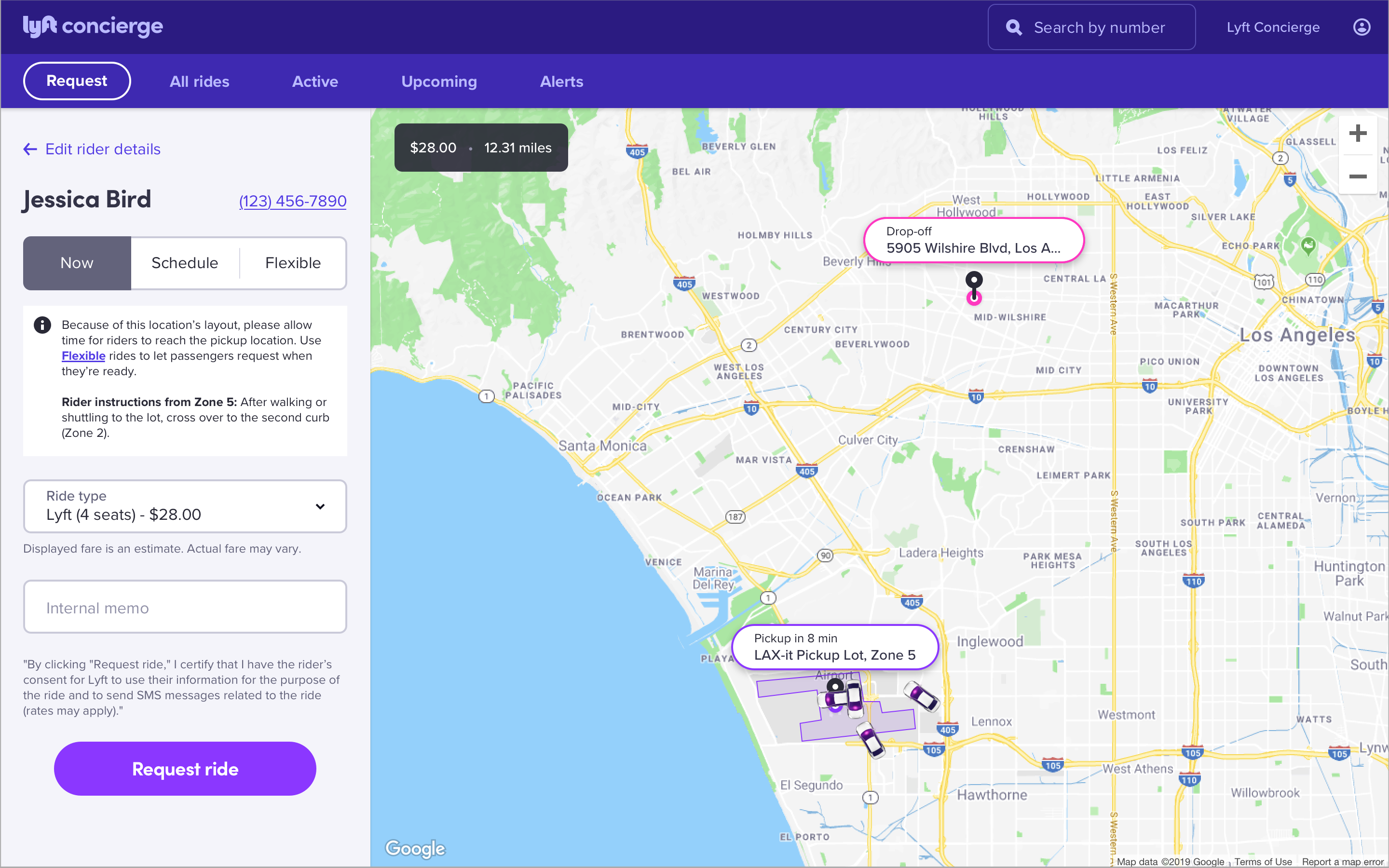The width and height of the screenshot is (1389, 868).
Task: Switch to the Schedule option
Action: pyautogui.click(x=184, y=263)
